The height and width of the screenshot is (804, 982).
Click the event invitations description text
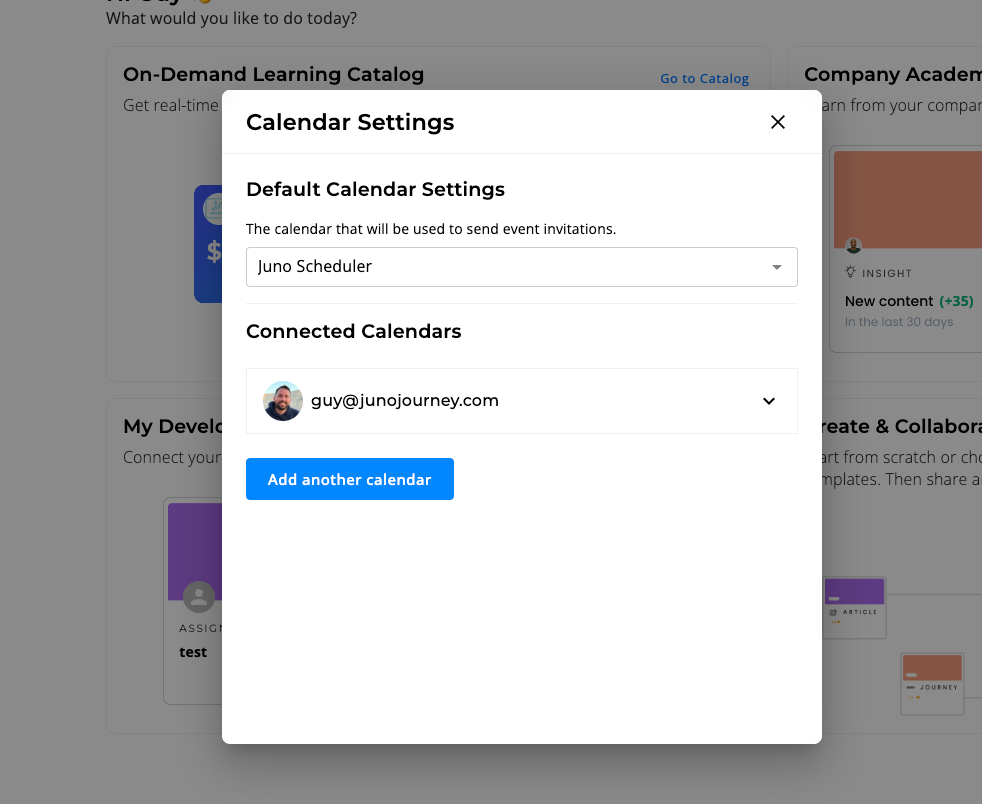pyautogui.click(x=431, y=229)
